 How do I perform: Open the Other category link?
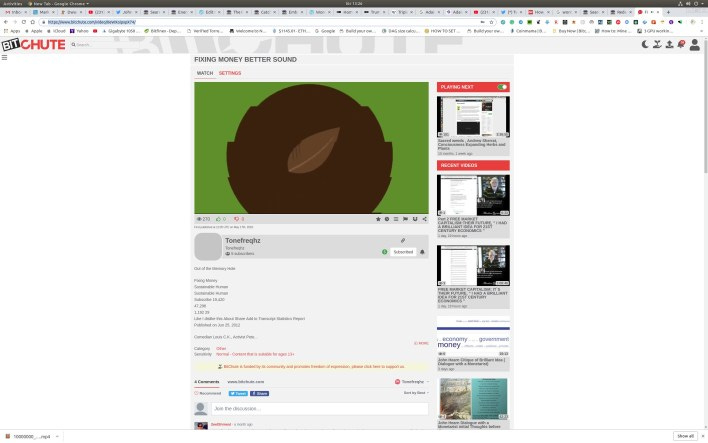click(221, 349)
